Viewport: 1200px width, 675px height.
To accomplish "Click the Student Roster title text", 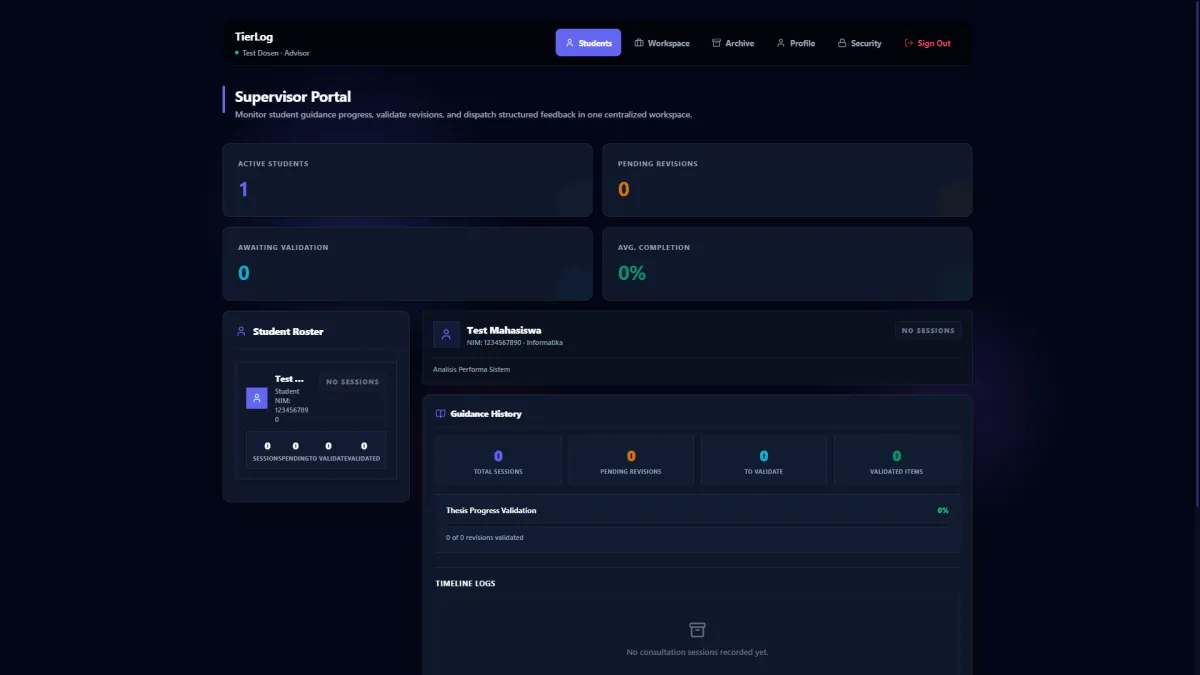I will [288, 332].
